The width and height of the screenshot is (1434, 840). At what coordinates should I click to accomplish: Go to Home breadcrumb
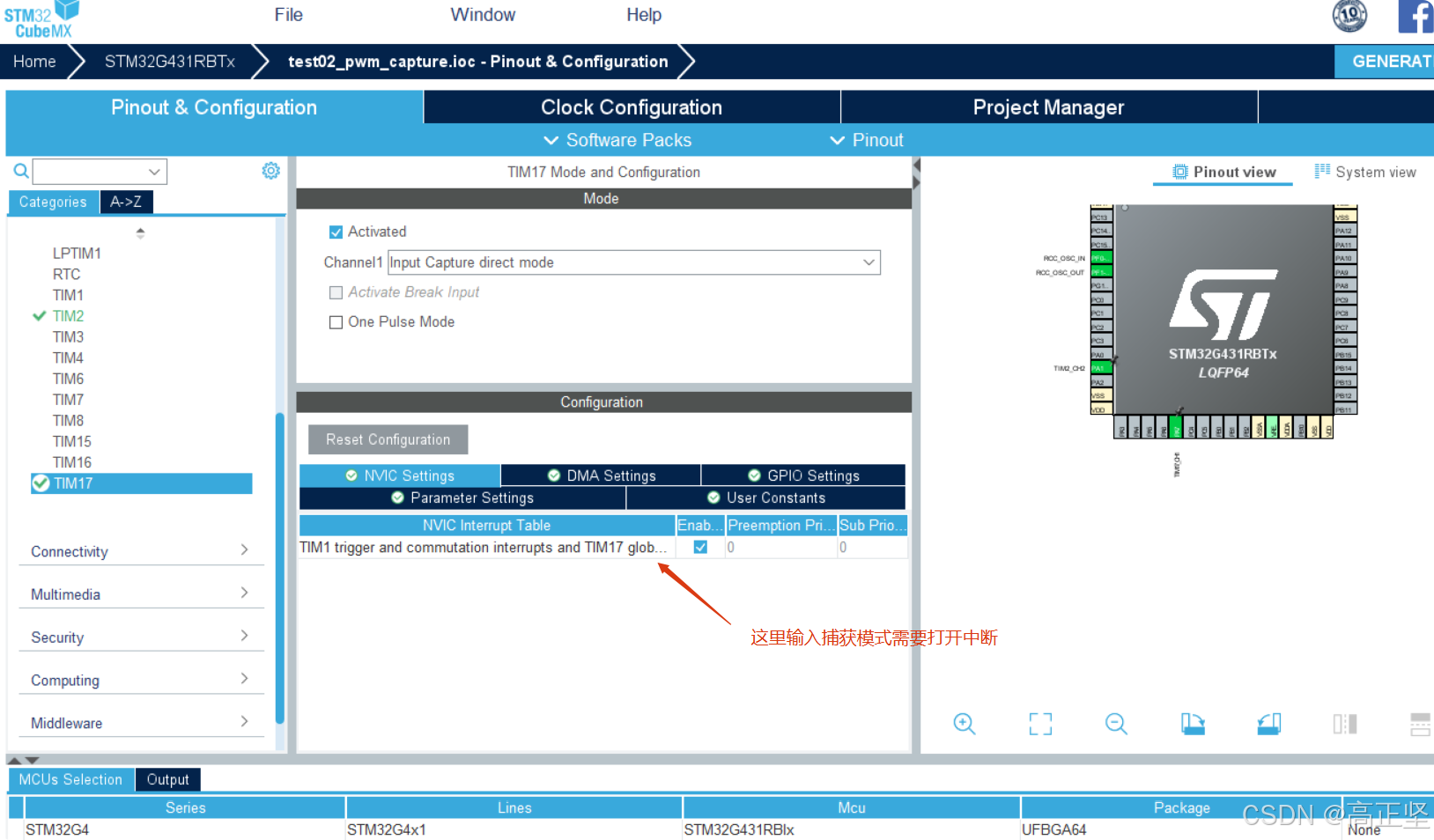point(34,62)
